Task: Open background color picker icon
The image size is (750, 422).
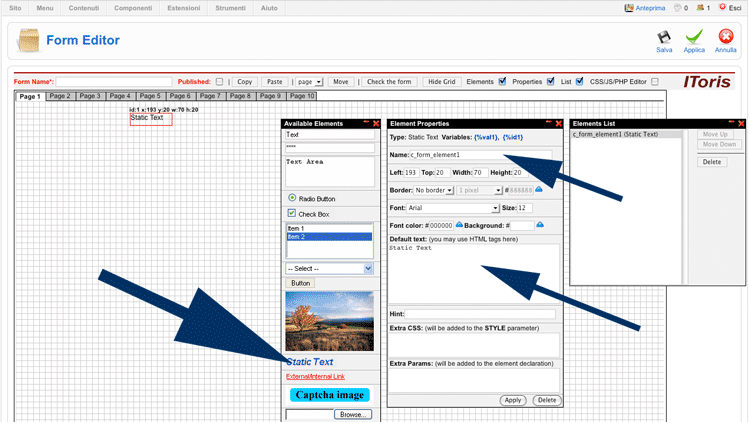Action: point(540,224)
